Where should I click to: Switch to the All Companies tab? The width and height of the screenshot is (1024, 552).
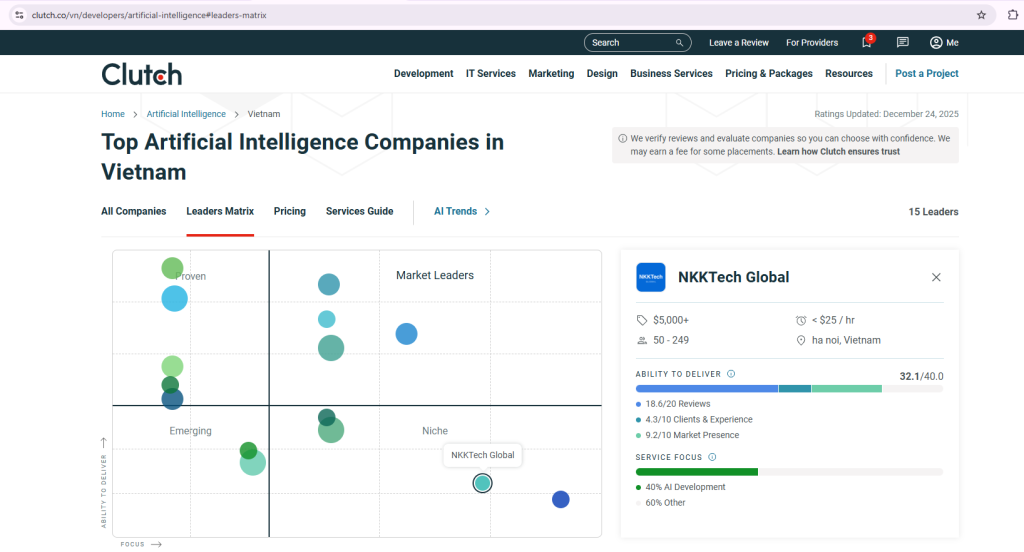coord(133,212)
